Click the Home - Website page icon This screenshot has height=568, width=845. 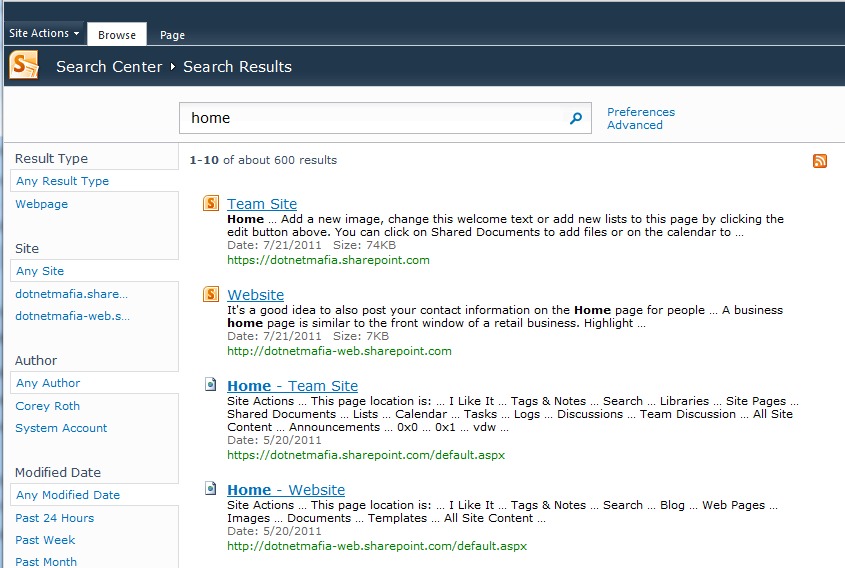pos(211,488)
